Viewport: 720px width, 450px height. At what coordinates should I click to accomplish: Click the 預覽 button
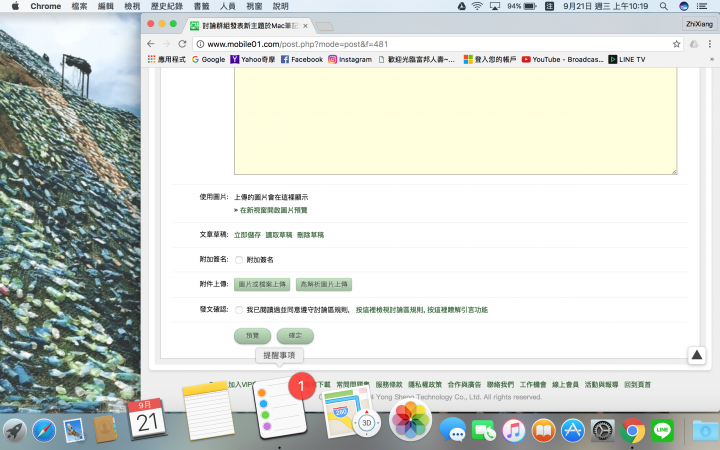click(252, 336)
